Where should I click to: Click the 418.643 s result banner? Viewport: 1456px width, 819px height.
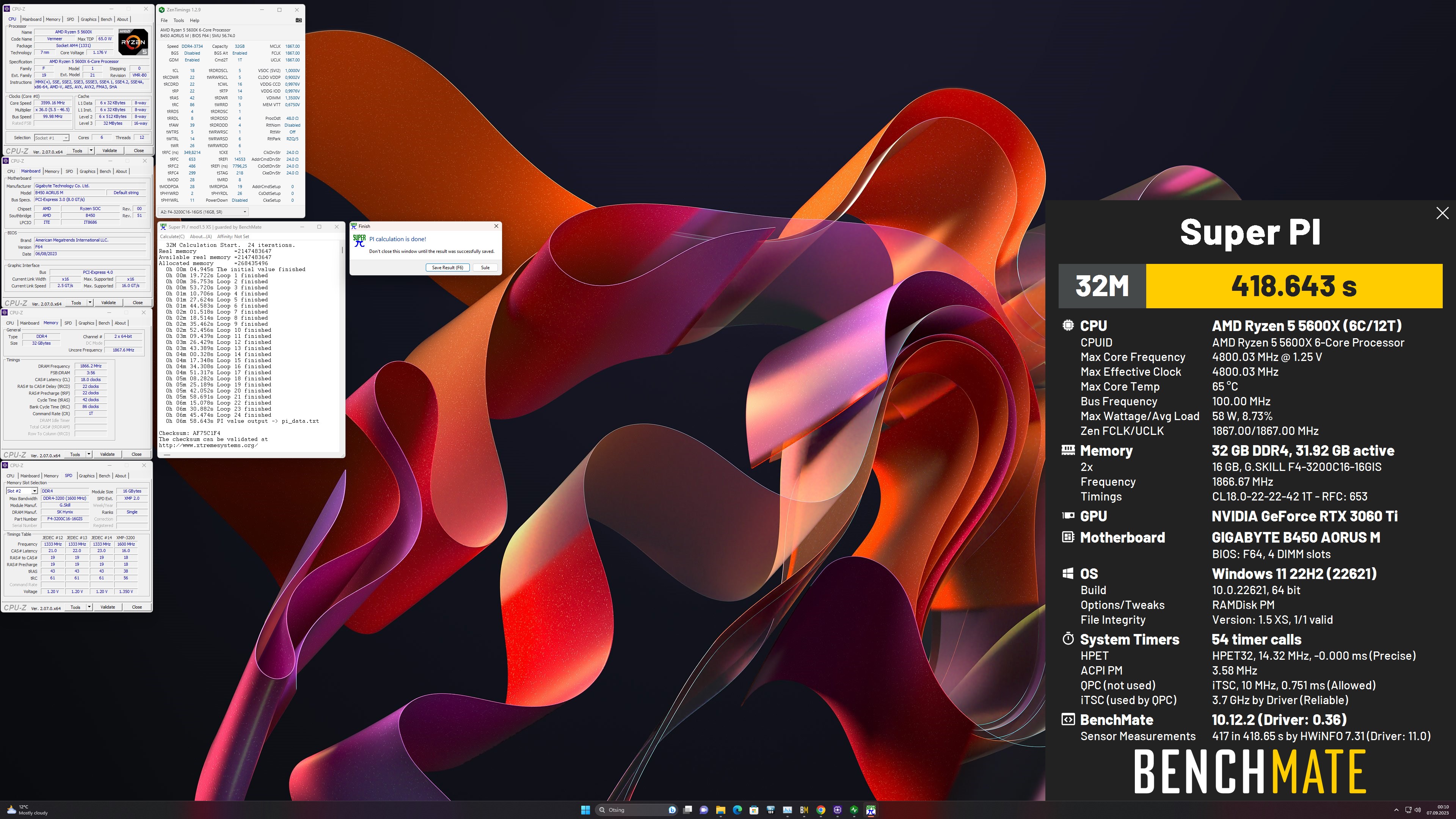point(1294,286)
